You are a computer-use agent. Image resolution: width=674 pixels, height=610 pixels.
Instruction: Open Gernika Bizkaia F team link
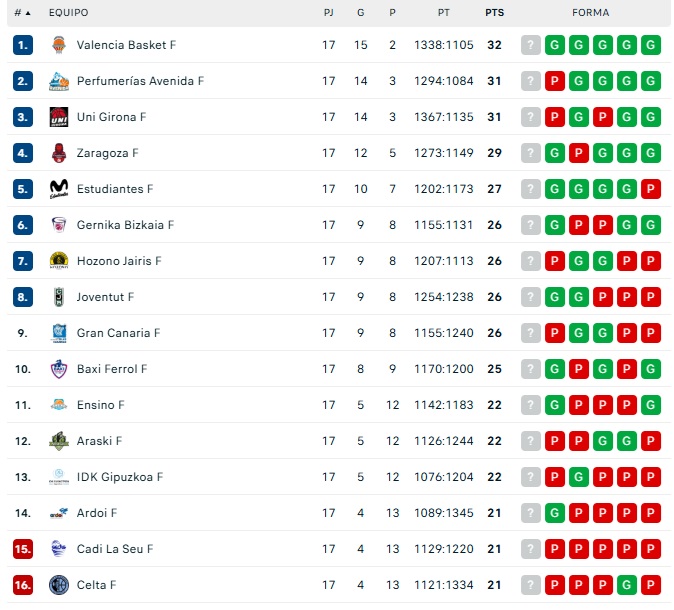(x=125, y=225)
